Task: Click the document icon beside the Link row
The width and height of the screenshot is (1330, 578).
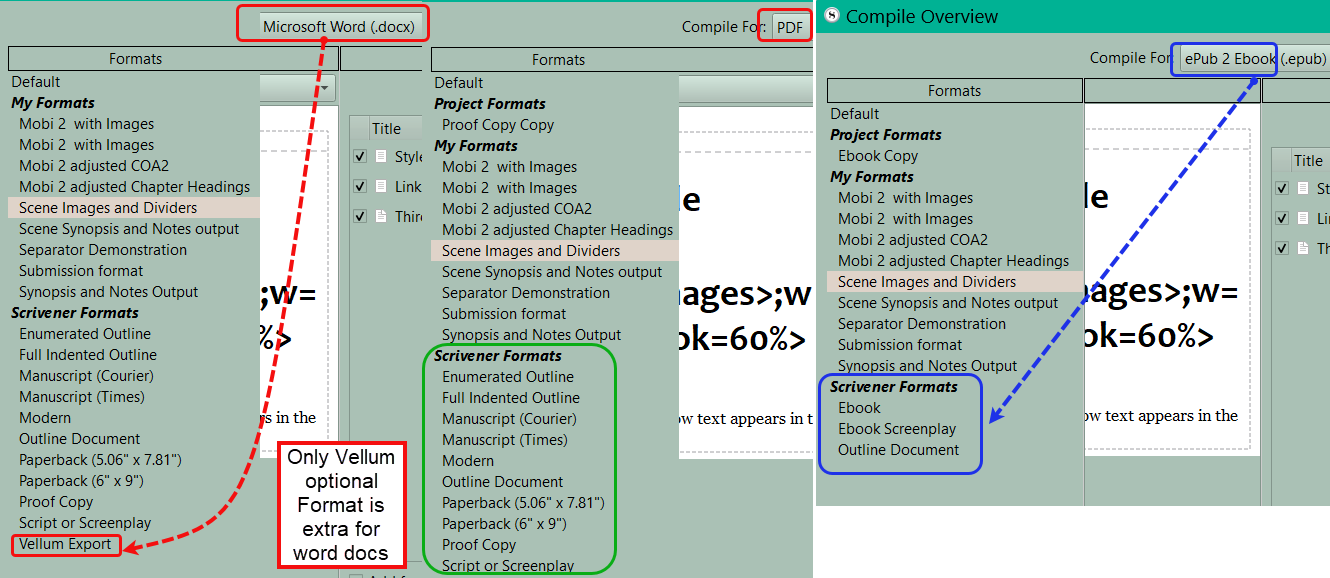Action: tap(381, 186)
